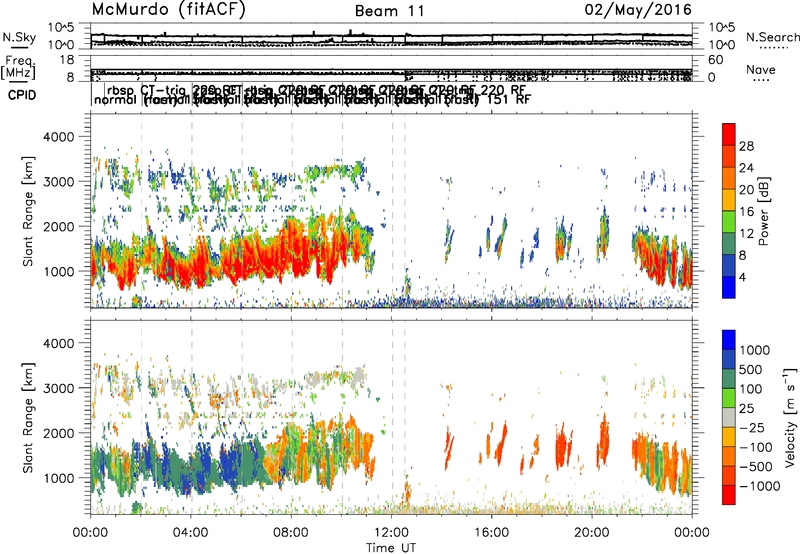
Task: Click the 'Velocity [m s-1]' colorbar title
Action: (790, 417)
